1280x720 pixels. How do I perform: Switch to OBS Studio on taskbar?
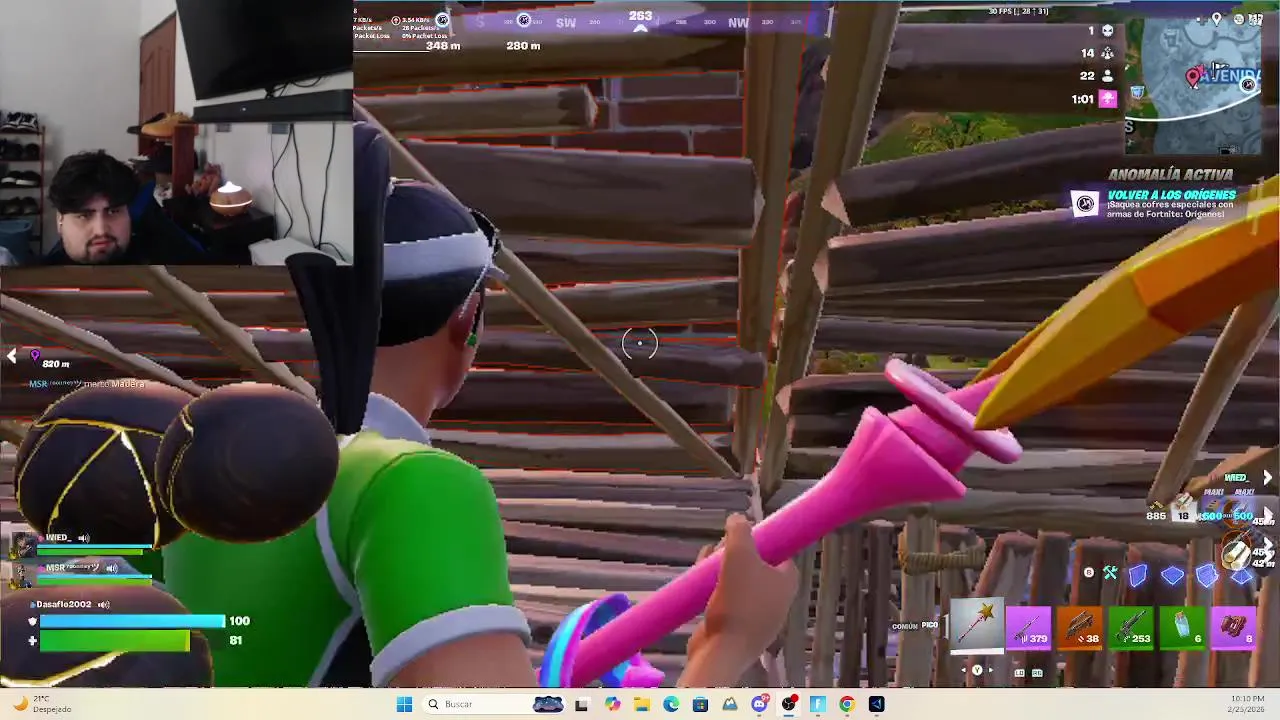pyautogui.click(x=789, y=704)
